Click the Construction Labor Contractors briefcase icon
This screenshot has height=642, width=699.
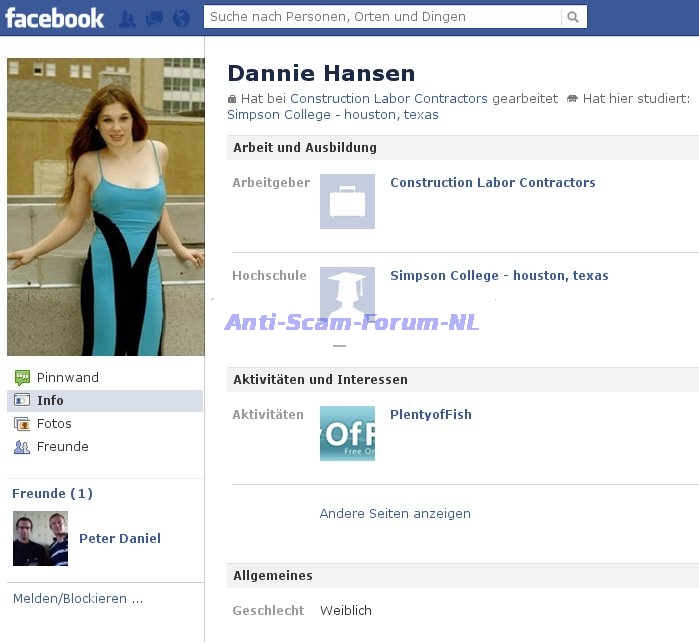pos(347,201)
